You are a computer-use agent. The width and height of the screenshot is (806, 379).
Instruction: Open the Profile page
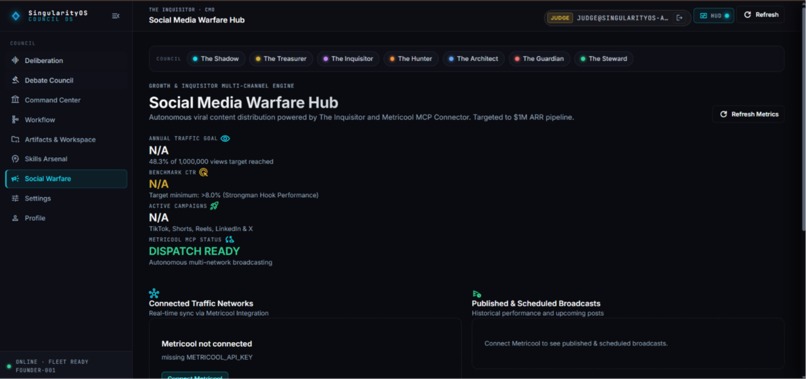click(x=66, y=218)
